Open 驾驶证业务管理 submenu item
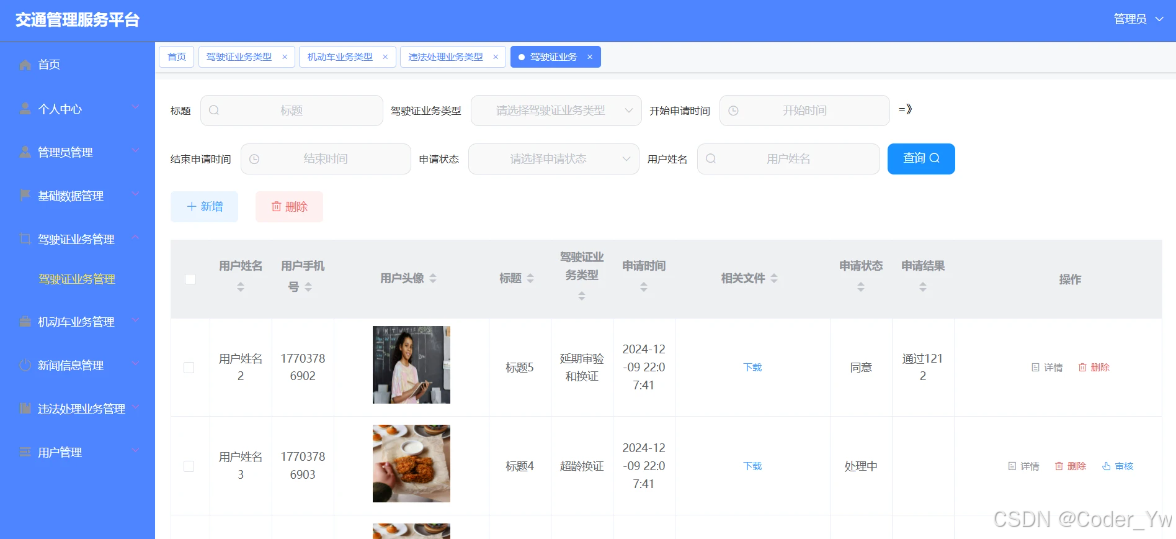 tap(77, 279)
